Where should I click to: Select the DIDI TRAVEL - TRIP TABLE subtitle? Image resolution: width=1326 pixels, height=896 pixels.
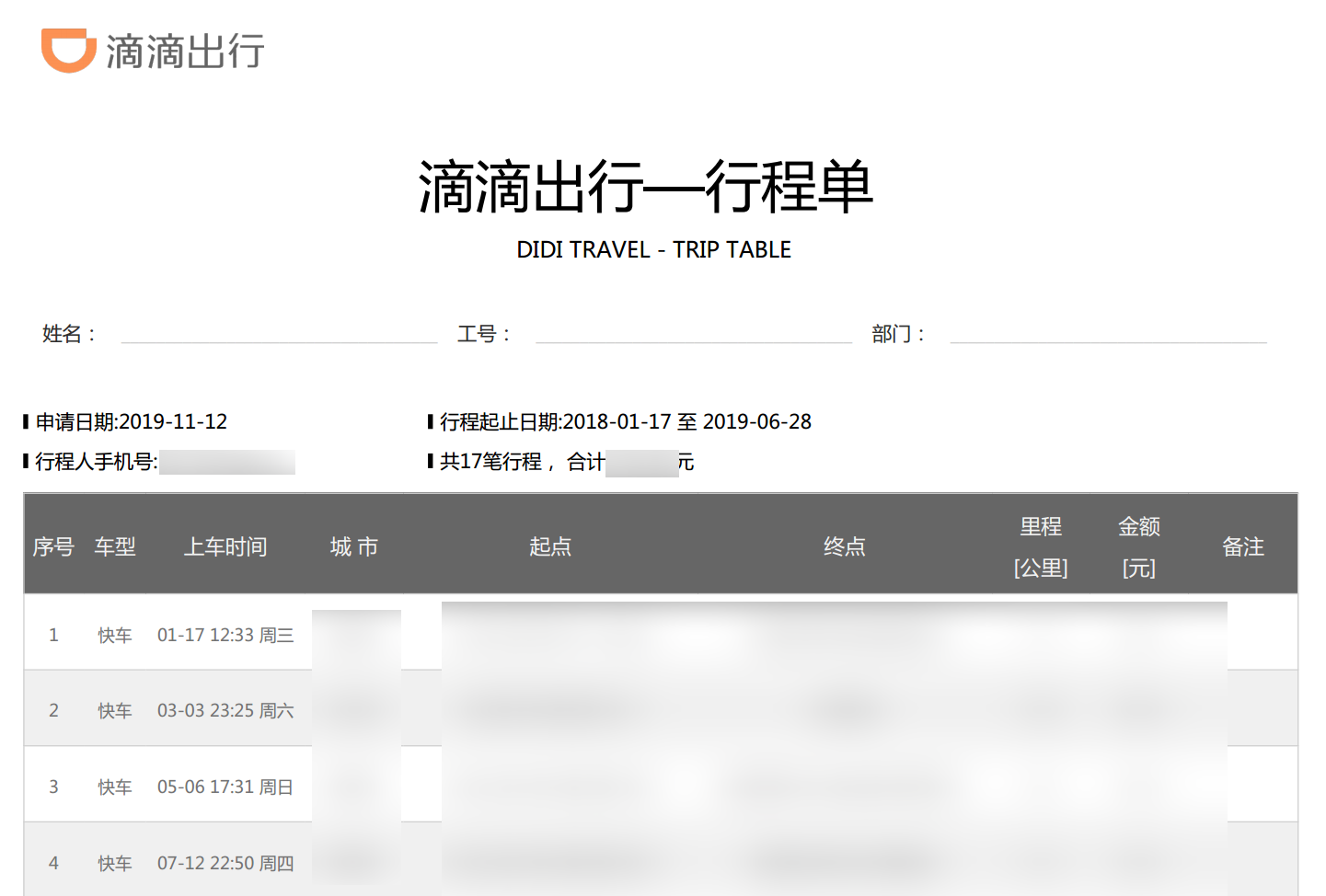click(654, 249)
